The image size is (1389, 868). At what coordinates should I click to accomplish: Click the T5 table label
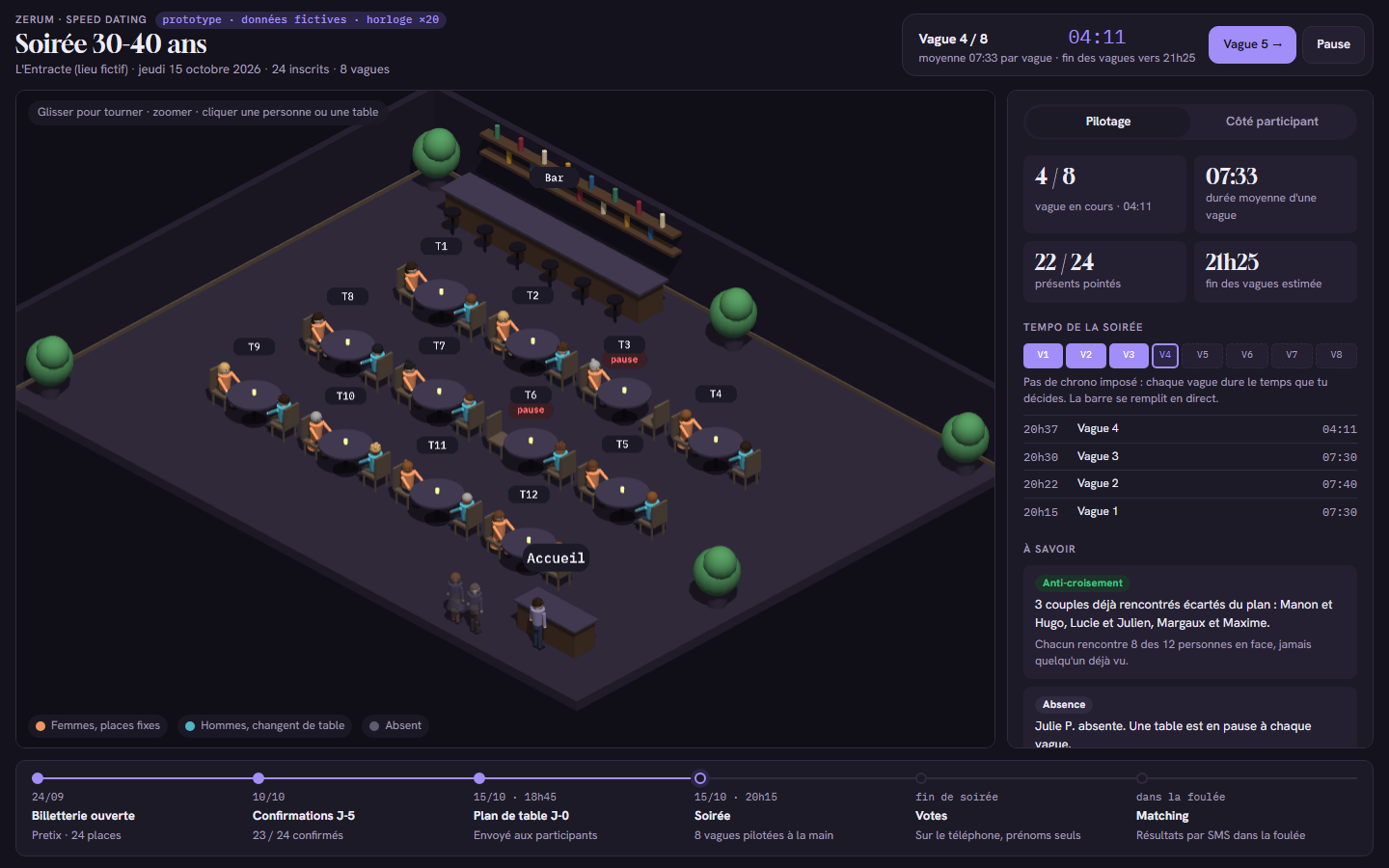(622, 445)
